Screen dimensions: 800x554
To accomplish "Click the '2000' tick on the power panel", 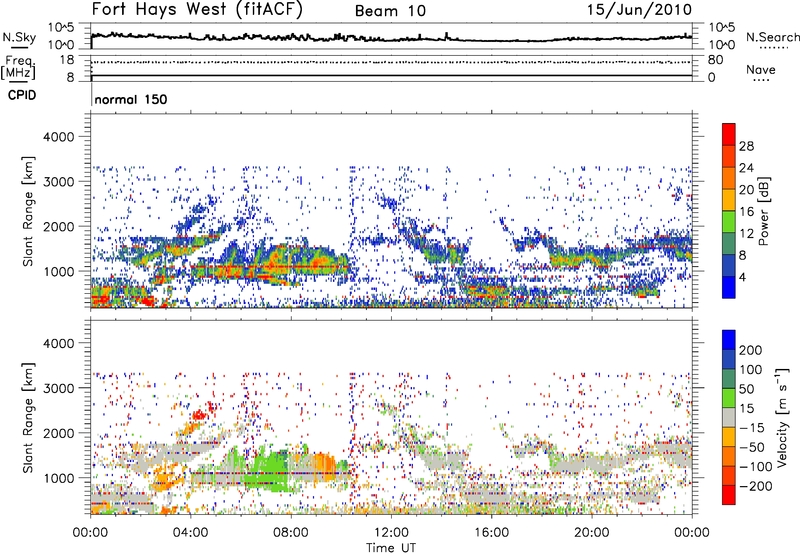I will click(58, 226).
